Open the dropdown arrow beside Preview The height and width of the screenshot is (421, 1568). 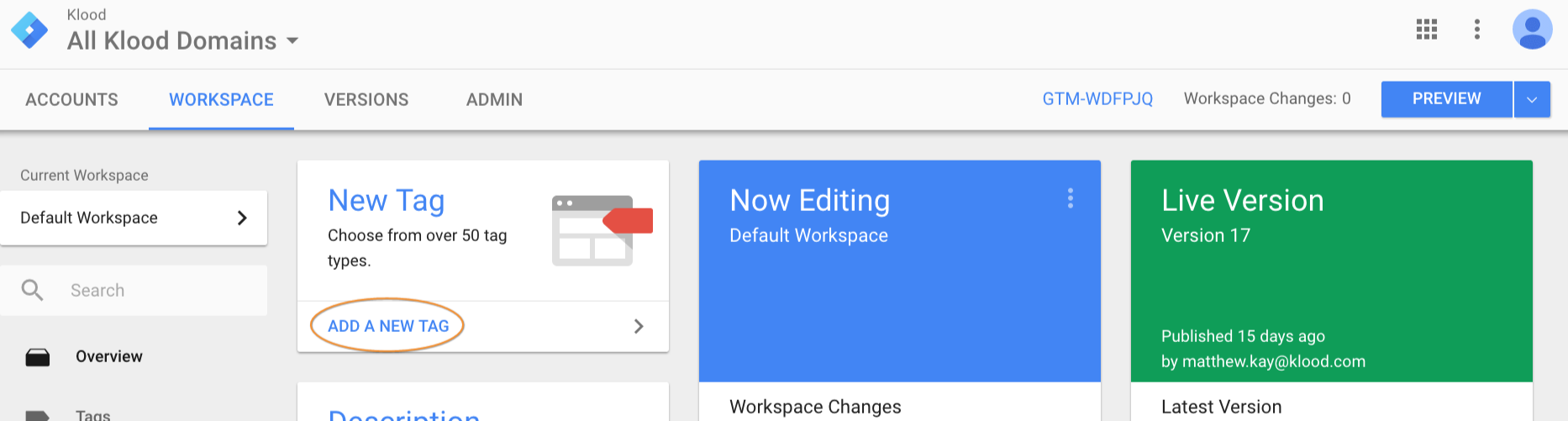click(x=1532, y=99)
